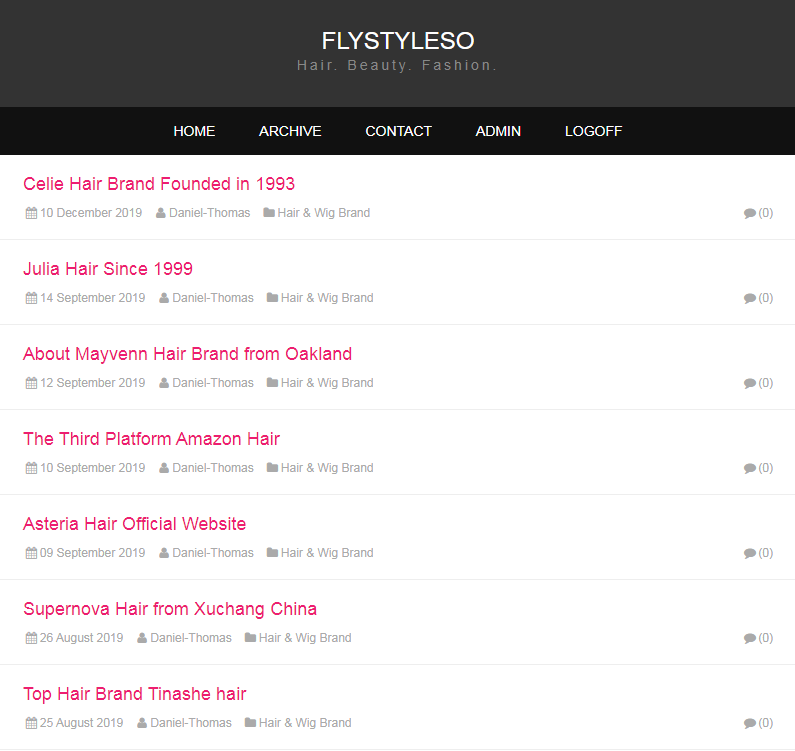Open comments bubble for Celie Hair post
This screenshot has height=751, width=795.
pos(750,213)
